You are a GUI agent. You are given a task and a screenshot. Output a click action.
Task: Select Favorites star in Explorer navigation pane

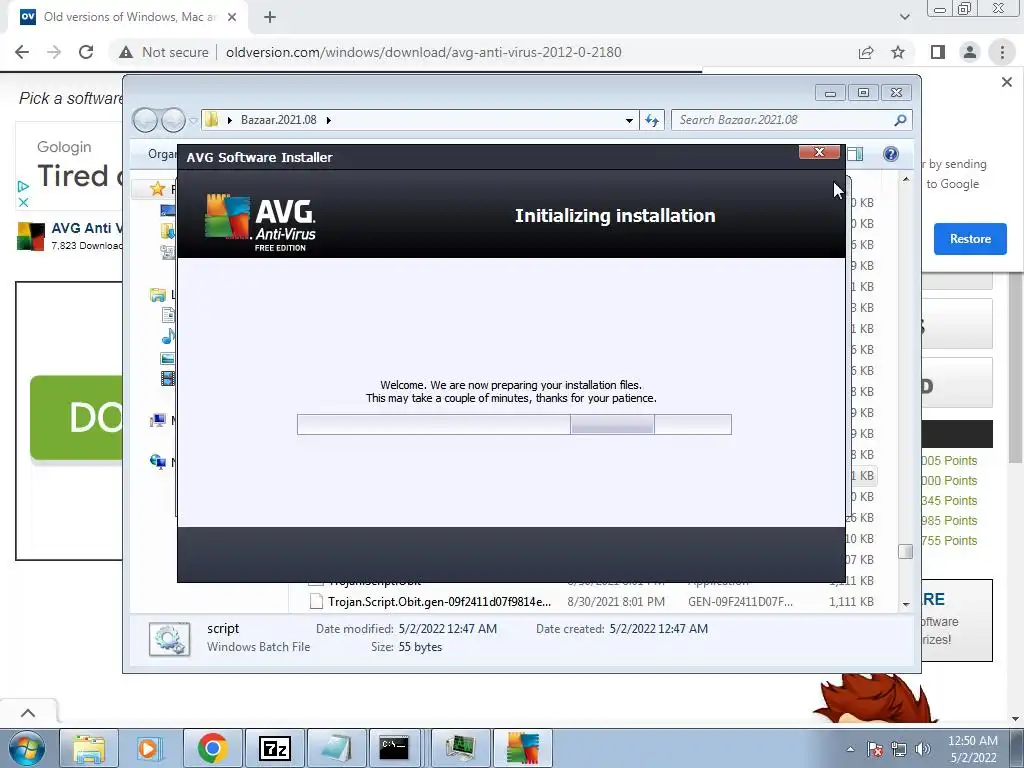[x=157, y=189]
